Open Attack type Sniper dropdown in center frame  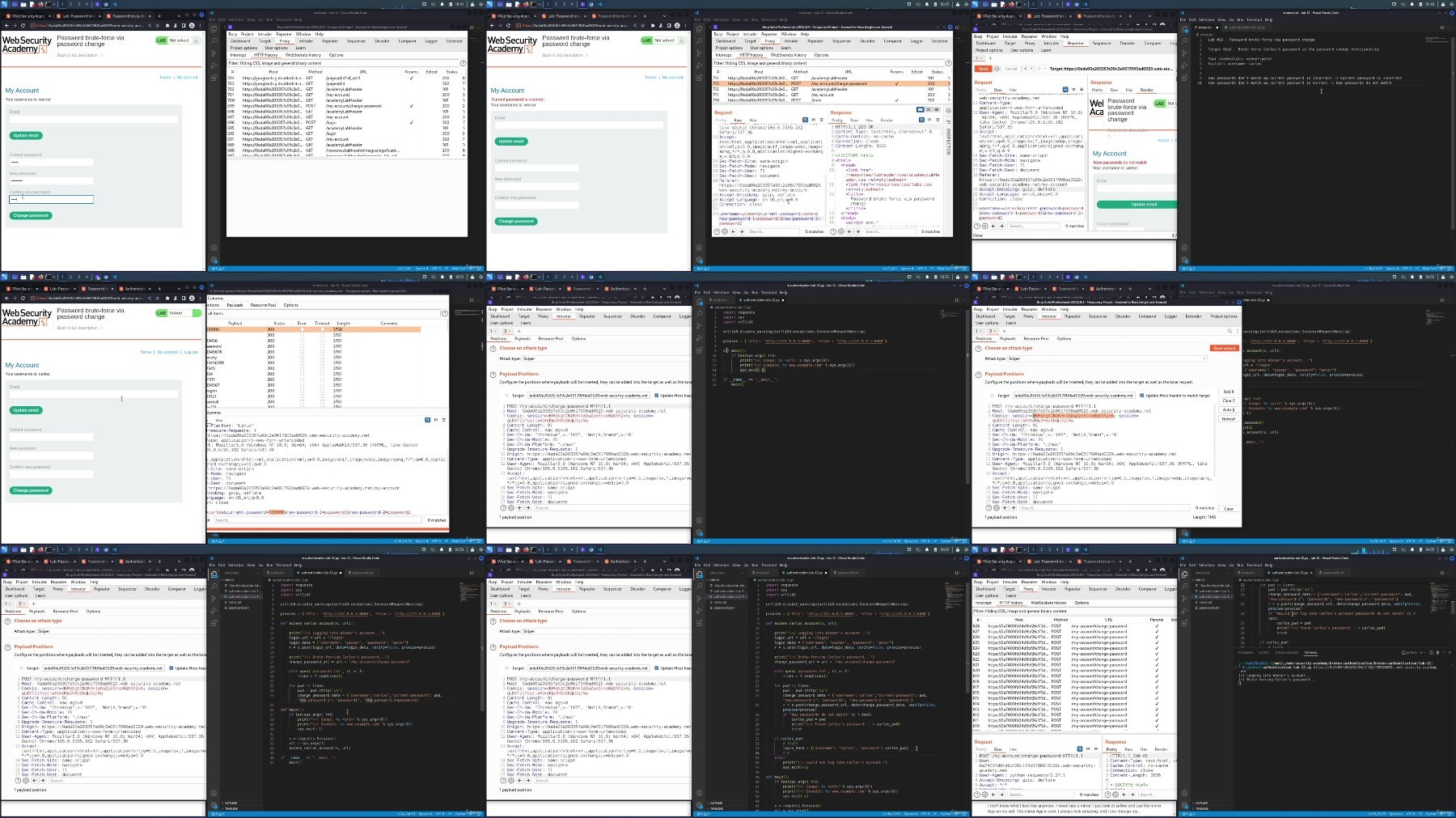607,358
